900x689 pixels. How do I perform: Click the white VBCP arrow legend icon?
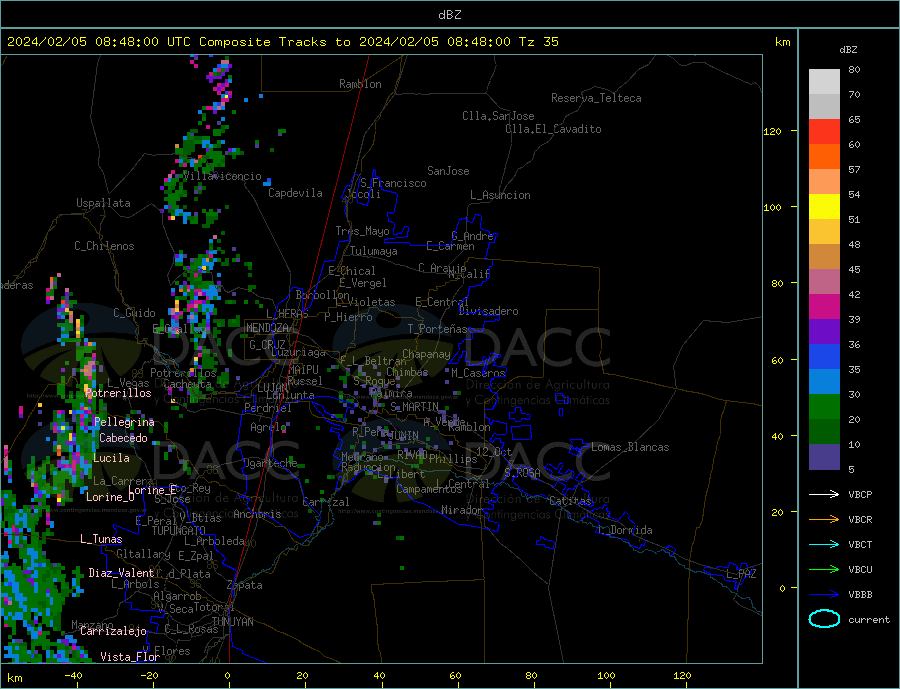[x=824, y=494]
